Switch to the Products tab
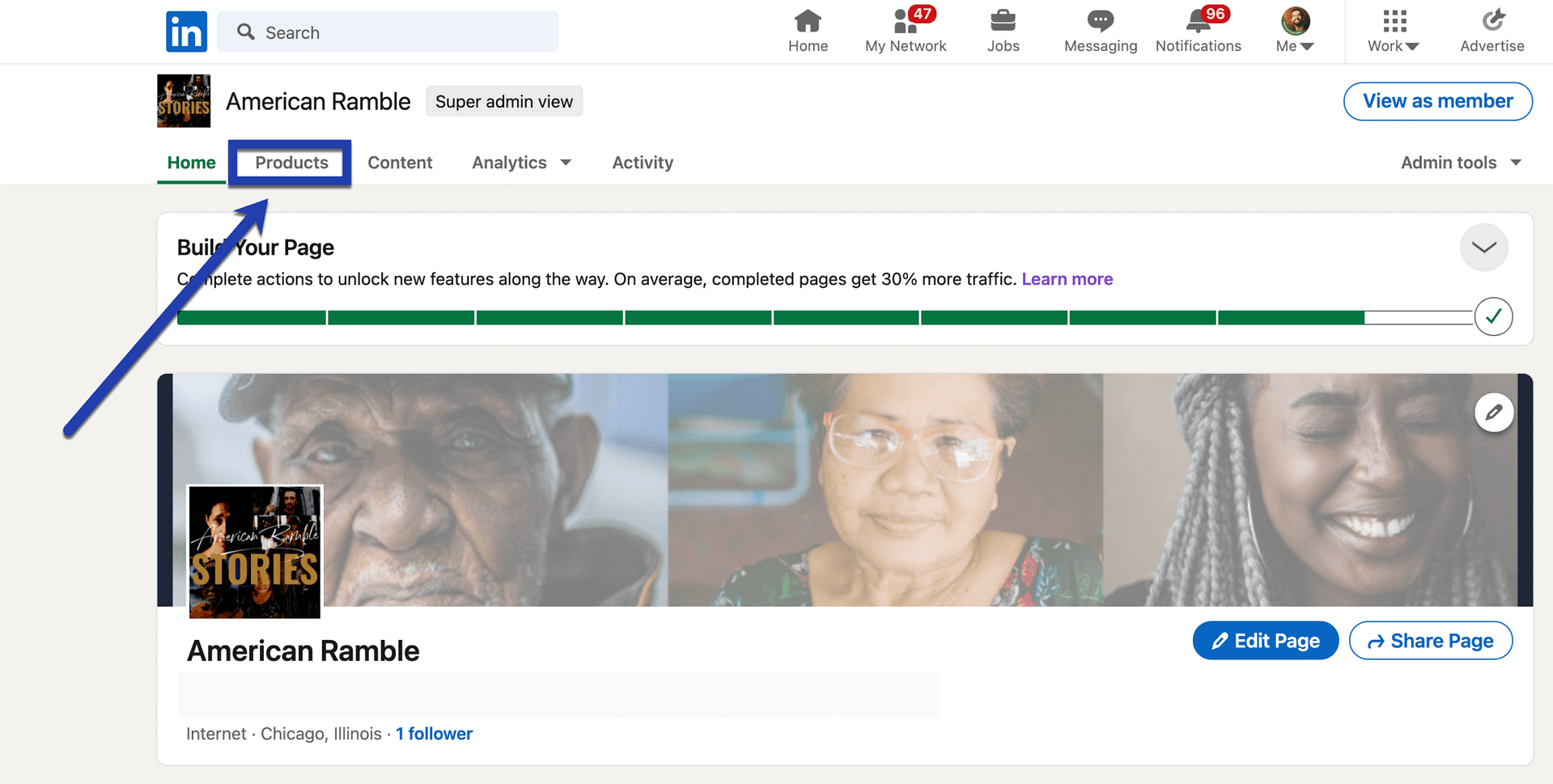 click(x=290, y=163)
